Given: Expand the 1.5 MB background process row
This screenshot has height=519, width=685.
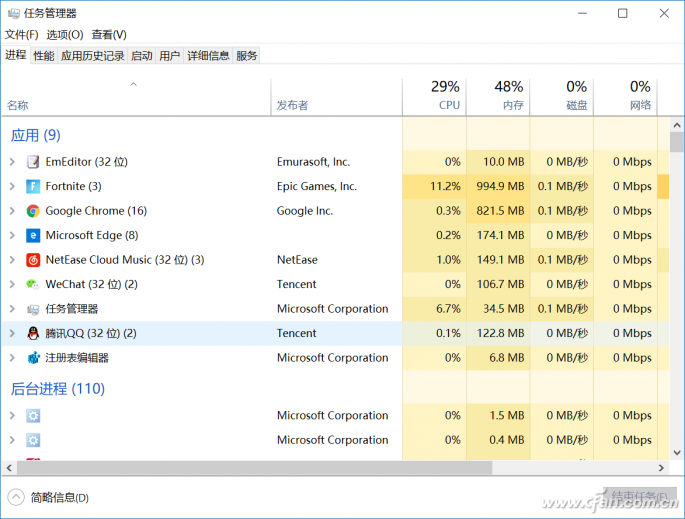Looking at the screenshot, I should click(12, 415).
